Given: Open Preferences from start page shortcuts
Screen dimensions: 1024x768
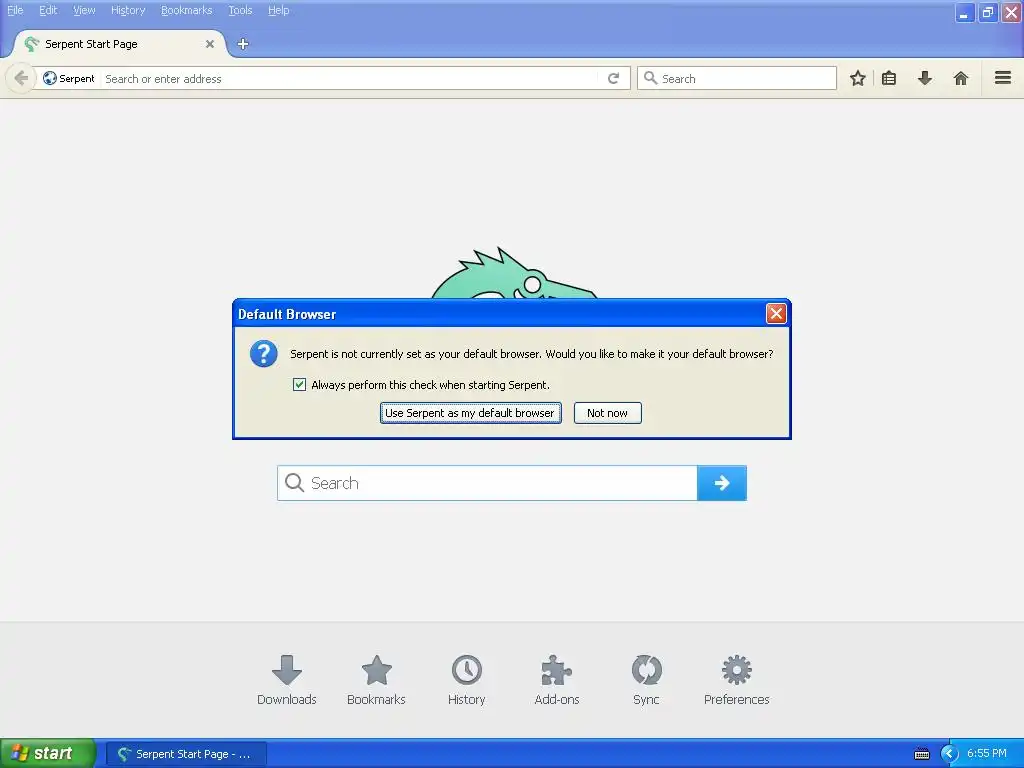Looking at the screenshot, I should (x=737, y=680).
